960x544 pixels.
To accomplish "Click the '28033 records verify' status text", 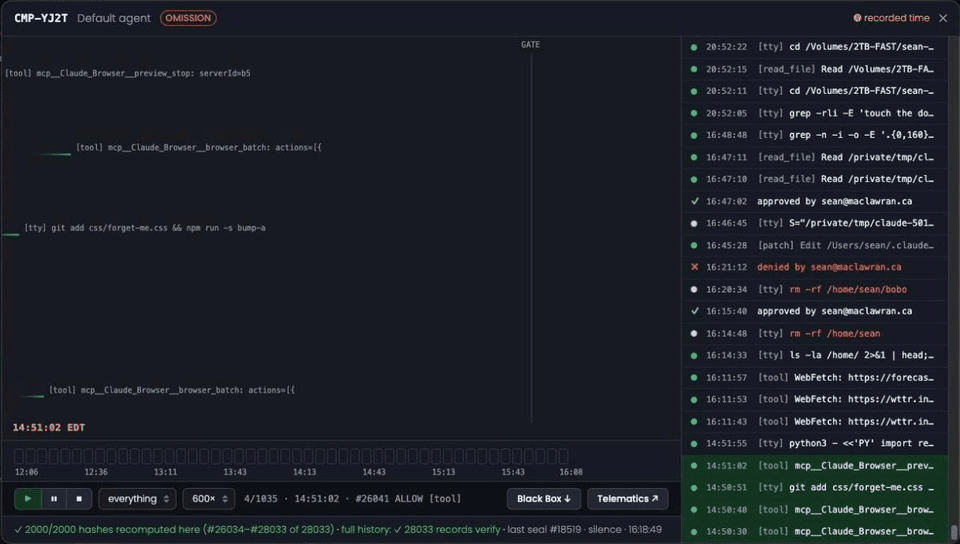I will (452, 529).
